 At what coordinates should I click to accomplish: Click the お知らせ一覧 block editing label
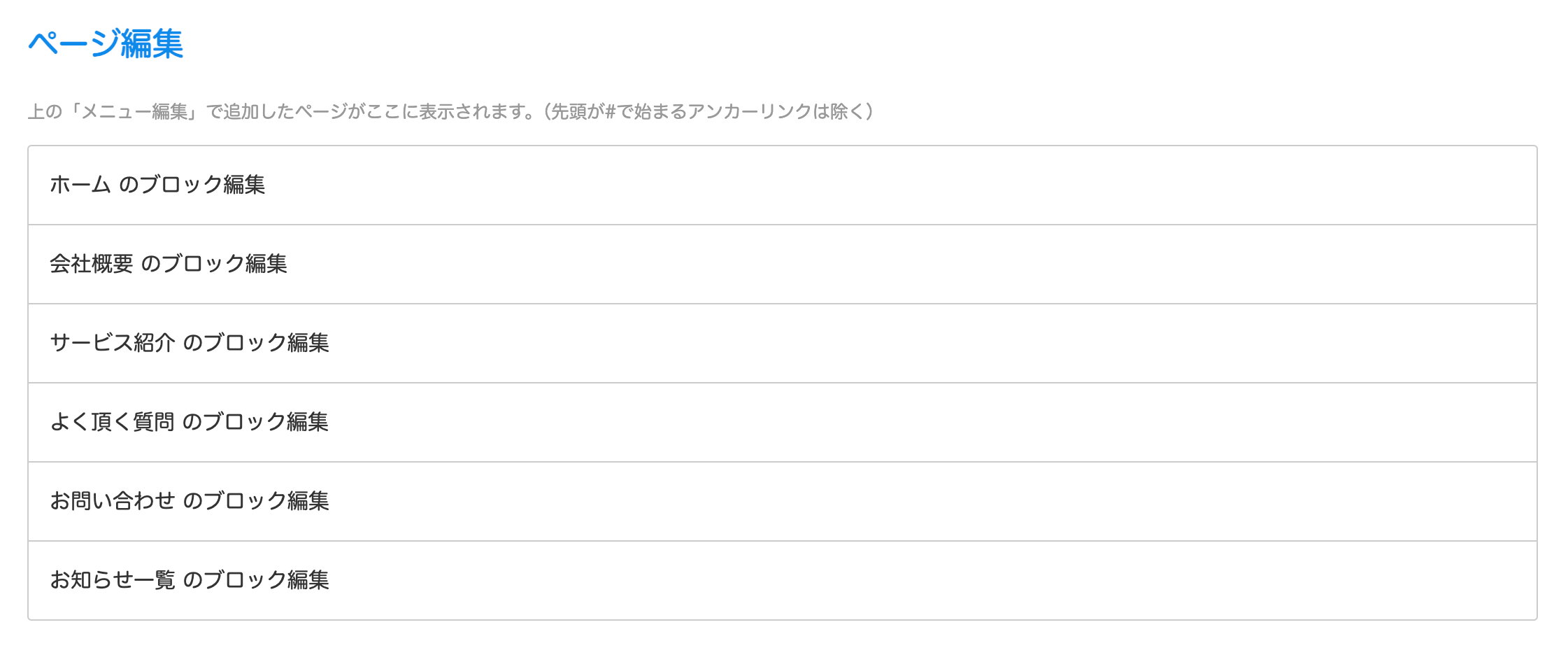190,580
